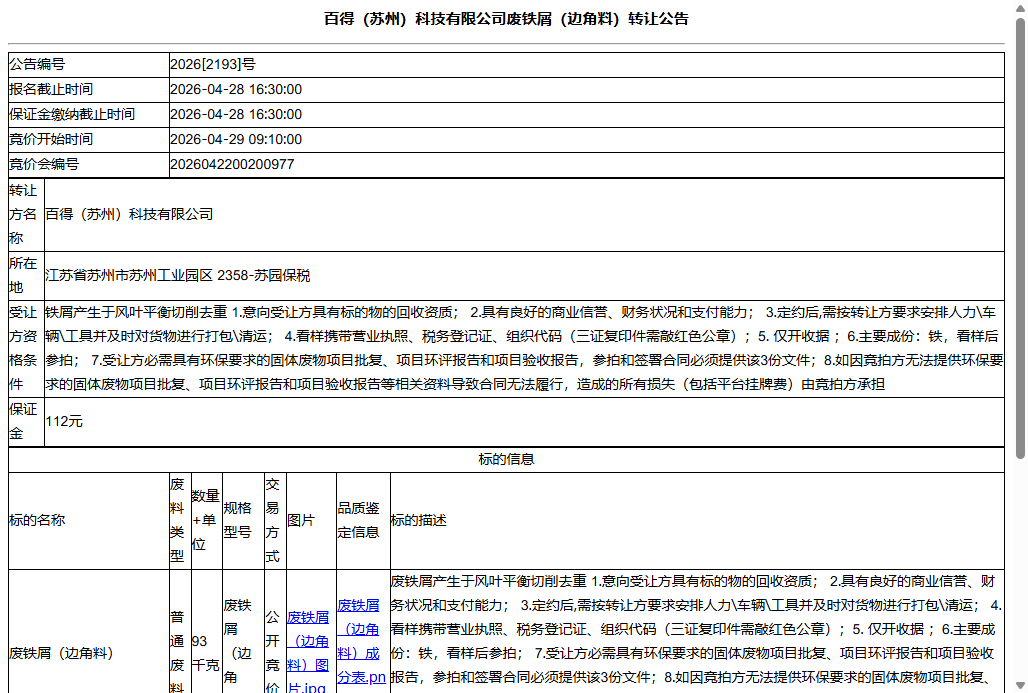Click the 竞价会编号 label
Image resolution: width=1028 pixels, height=693 pixels.
coord(44,164)
